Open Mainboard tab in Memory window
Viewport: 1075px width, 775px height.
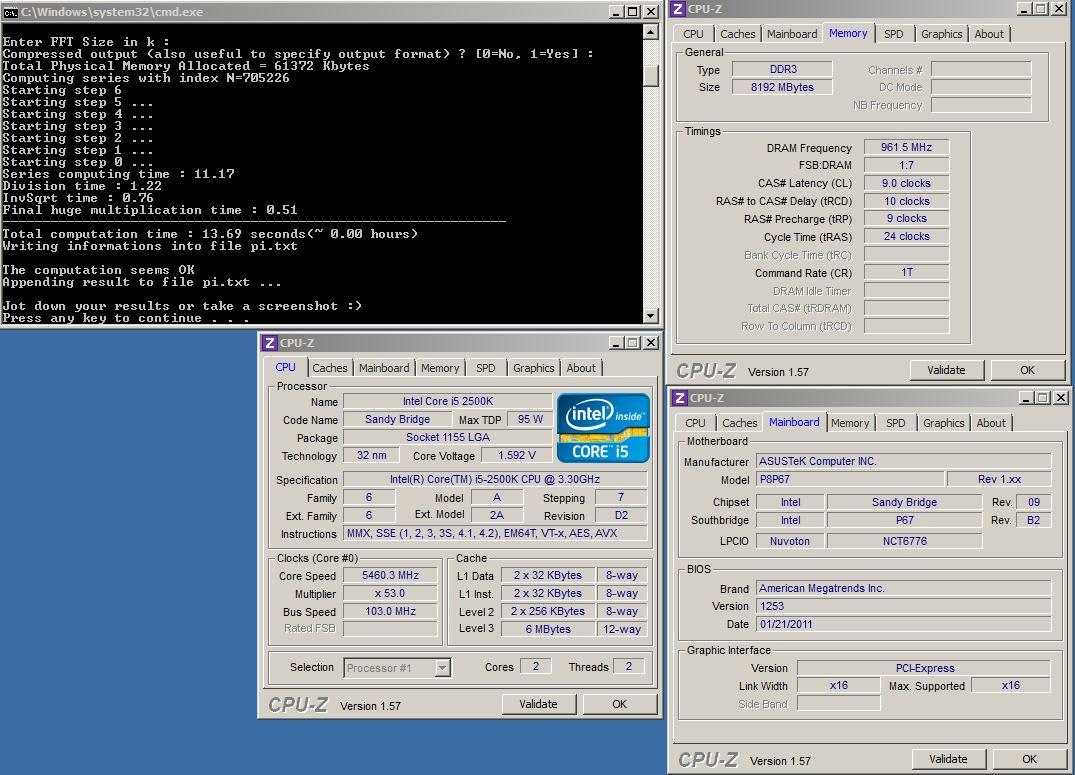coord(792,34)
